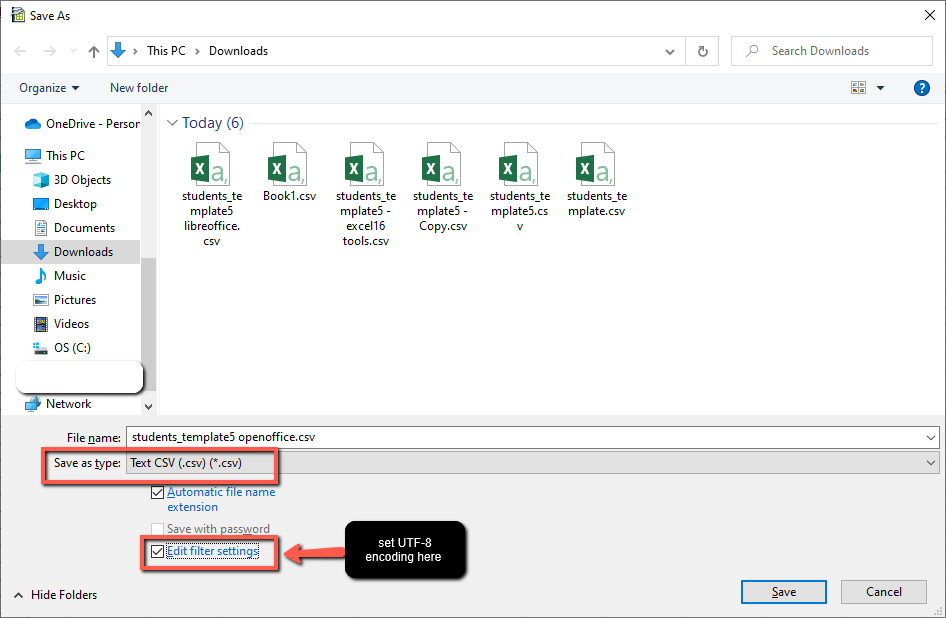Click the Search Downloads field
This screenshot has height=618, width=946.
pos(831,51)
